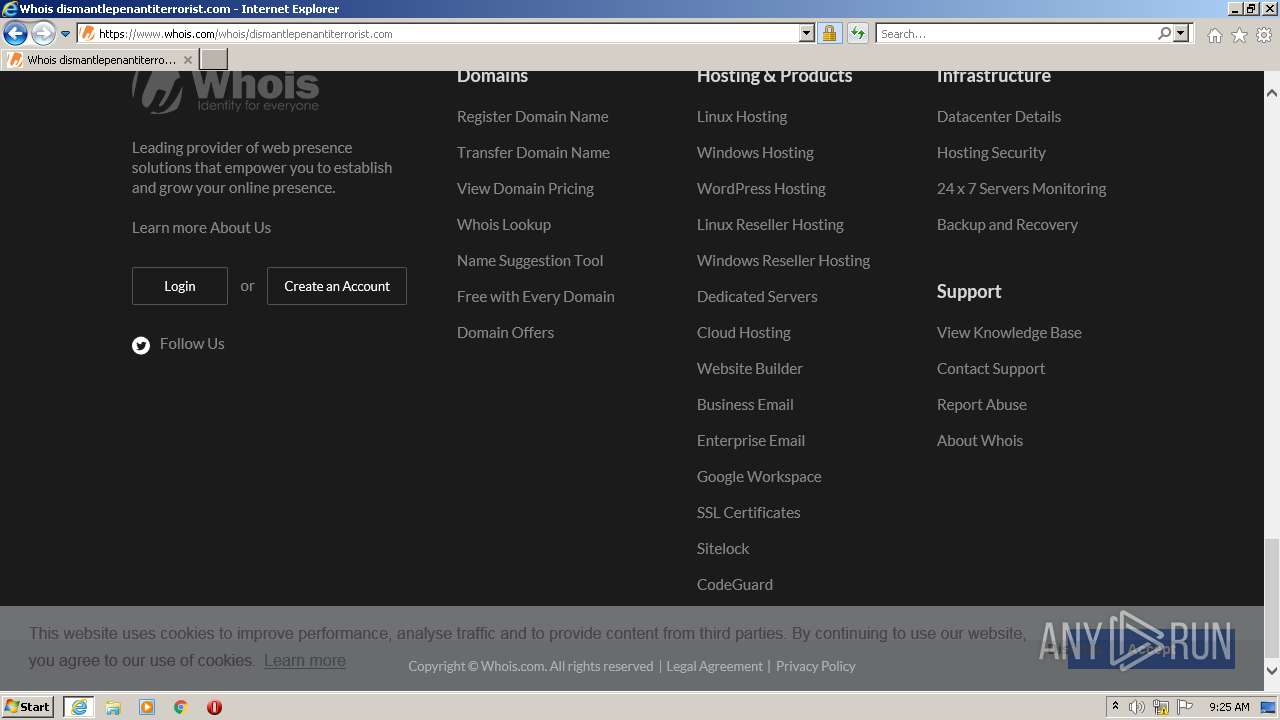This screenshot has height=720, width=1280.
Task: Open Legal Agreement footer link
Action: [714, 666]
